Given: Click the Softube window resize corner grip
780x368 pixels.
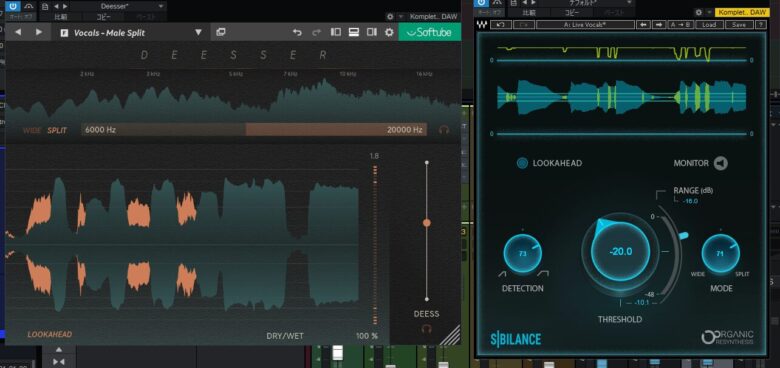Looking at the screenshot, I should coord(451,335).
